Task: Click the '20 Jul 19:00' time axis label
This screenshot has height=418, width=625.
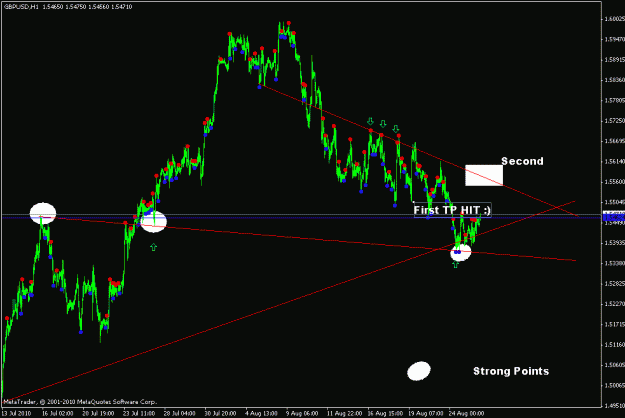Action: point(98,414)
